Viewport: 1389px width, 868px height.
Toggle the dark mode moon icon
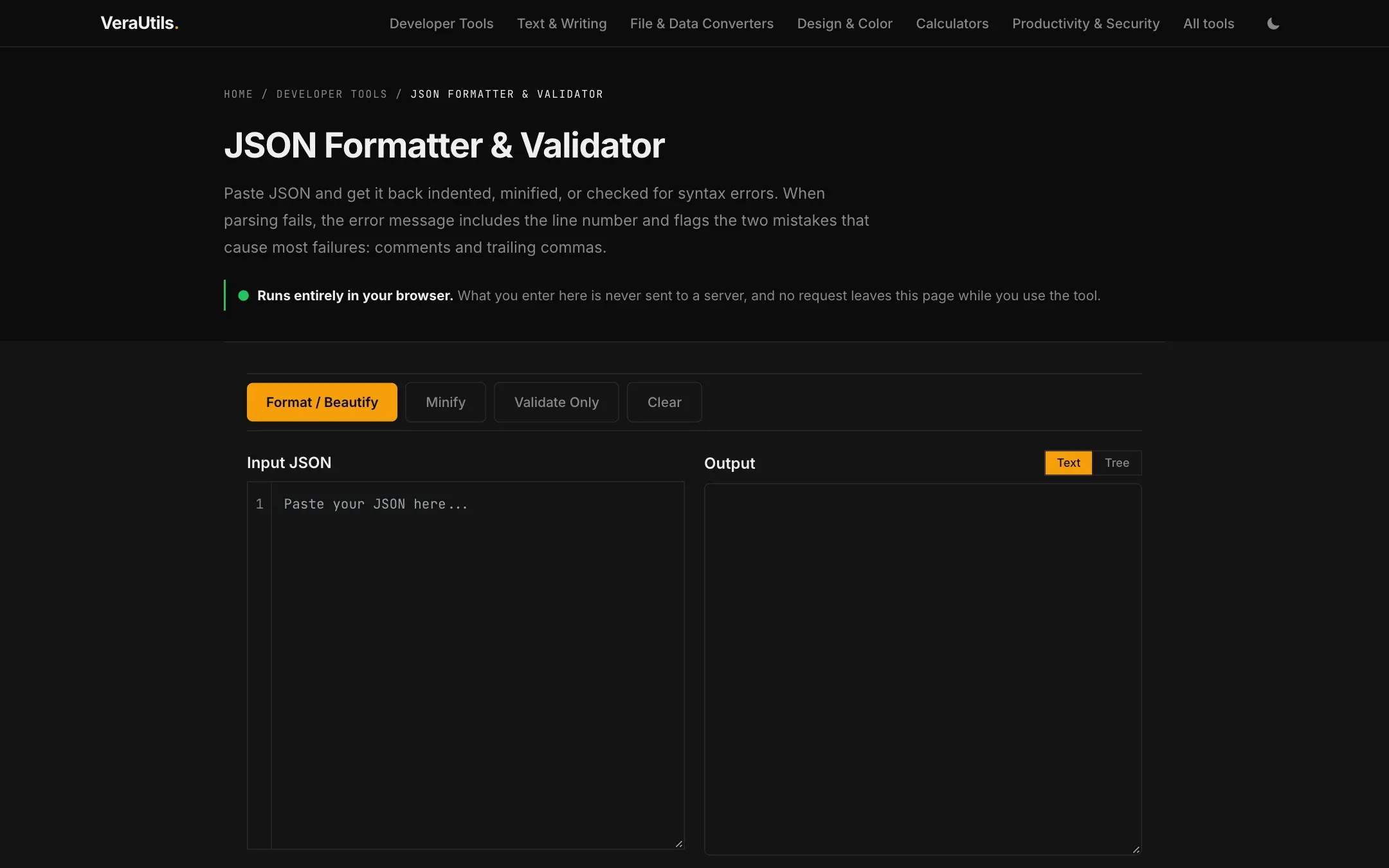pyautogui.click(x=1273, y=24)
